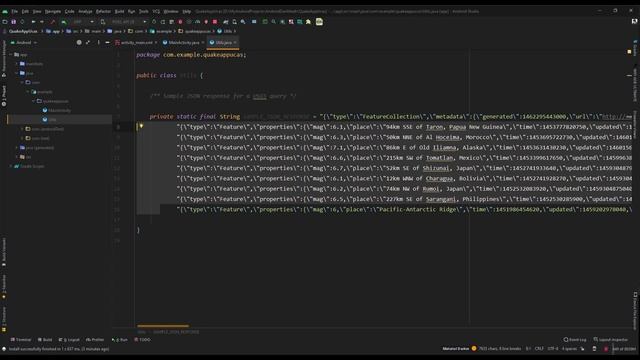640x360 pixels.
Task: Click the rightmost yellow toolbar icon
Action: coord(319,22)
